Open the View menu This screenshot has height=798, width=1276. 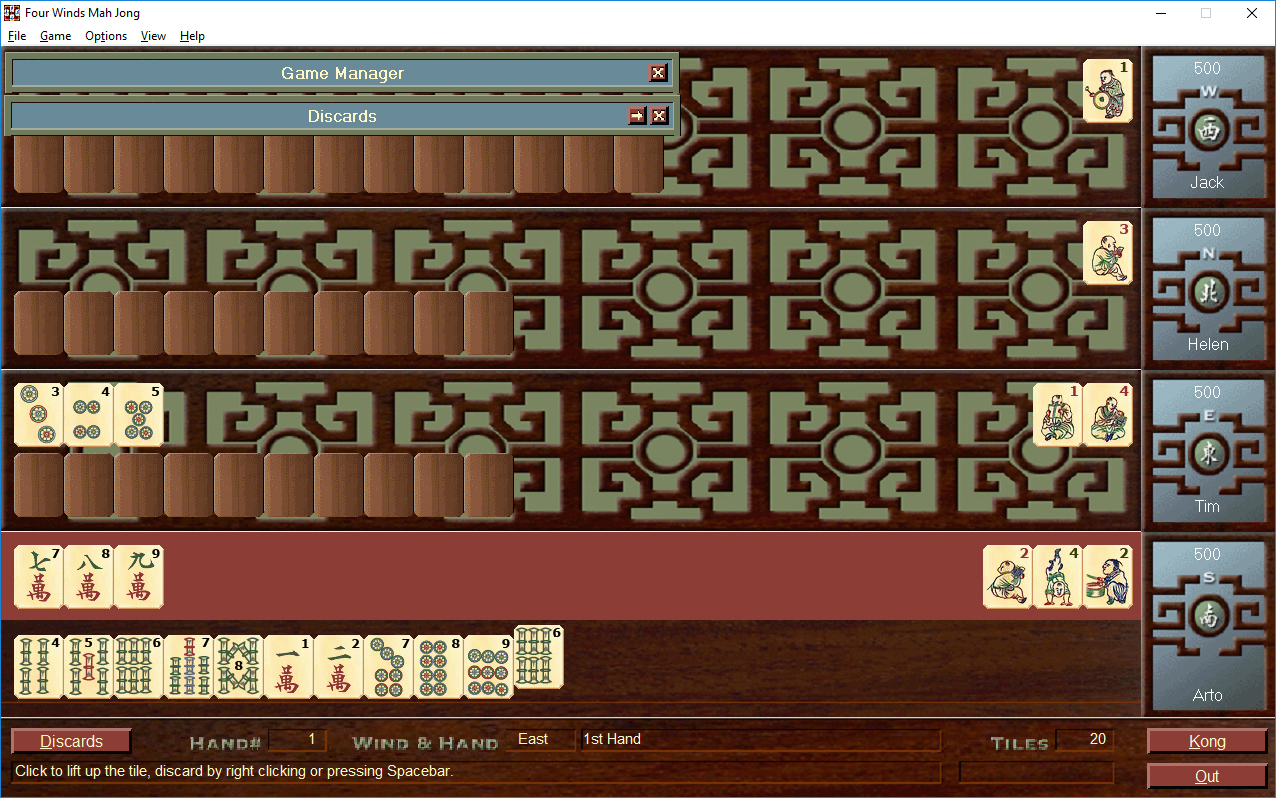pyautogui.click(x=153, y=36)
